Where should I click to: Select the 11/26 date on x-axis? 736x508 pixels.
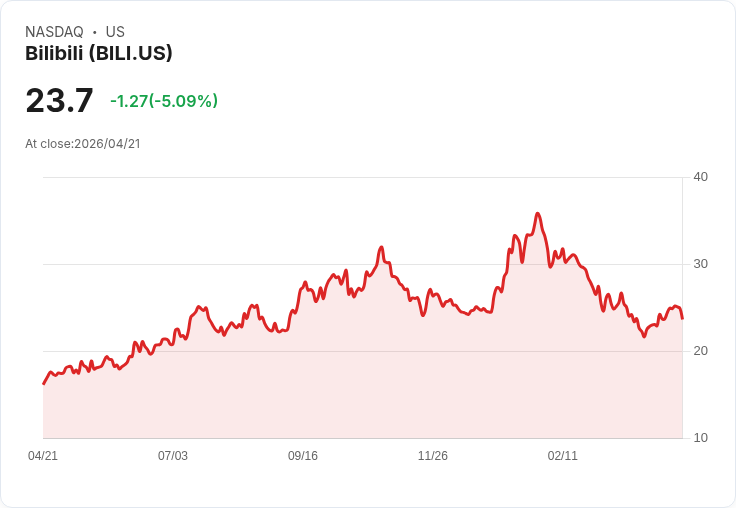pyautogui.click(x=433, y=456)
